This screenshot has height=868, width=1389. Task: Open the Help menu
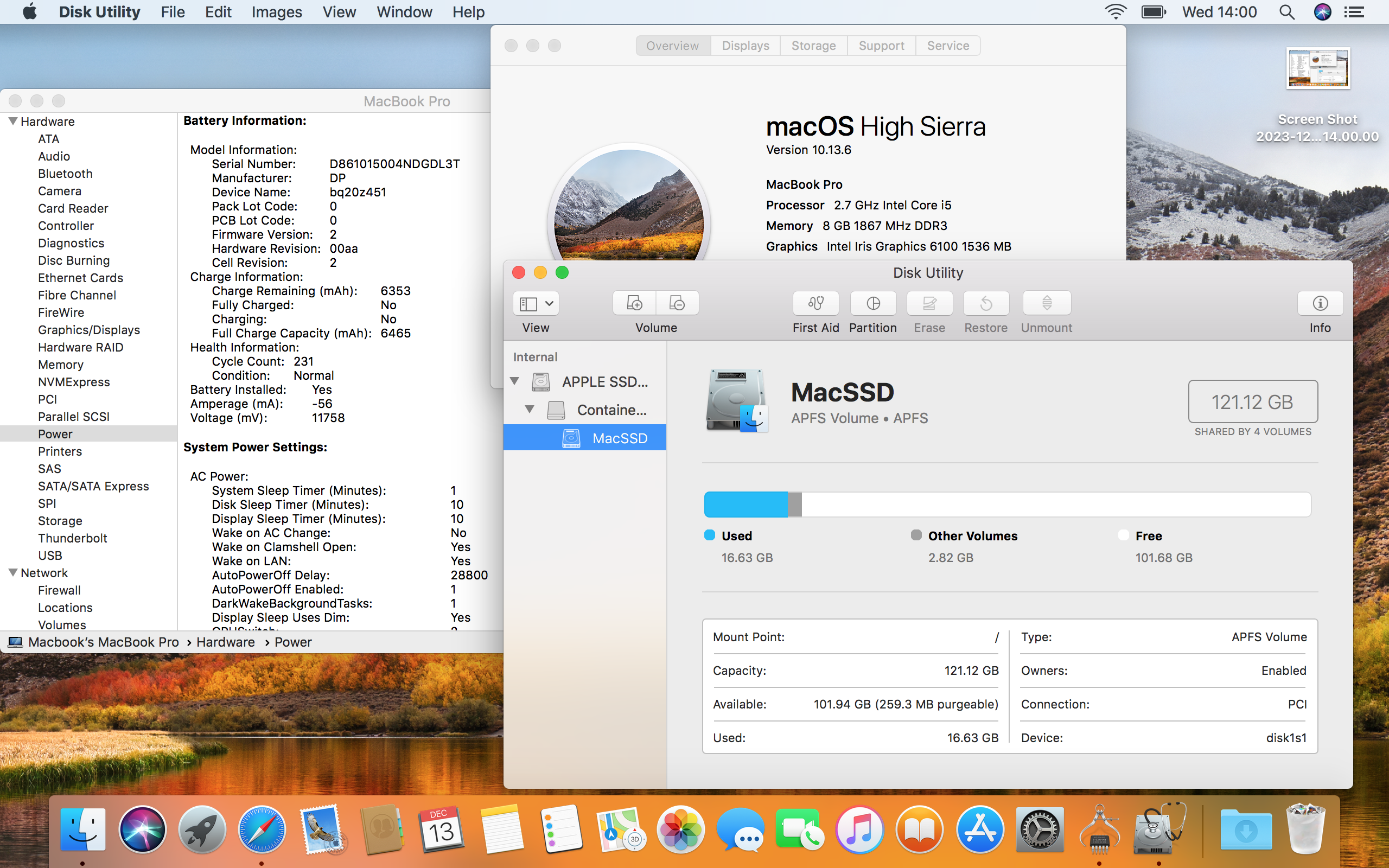(468, 12)
